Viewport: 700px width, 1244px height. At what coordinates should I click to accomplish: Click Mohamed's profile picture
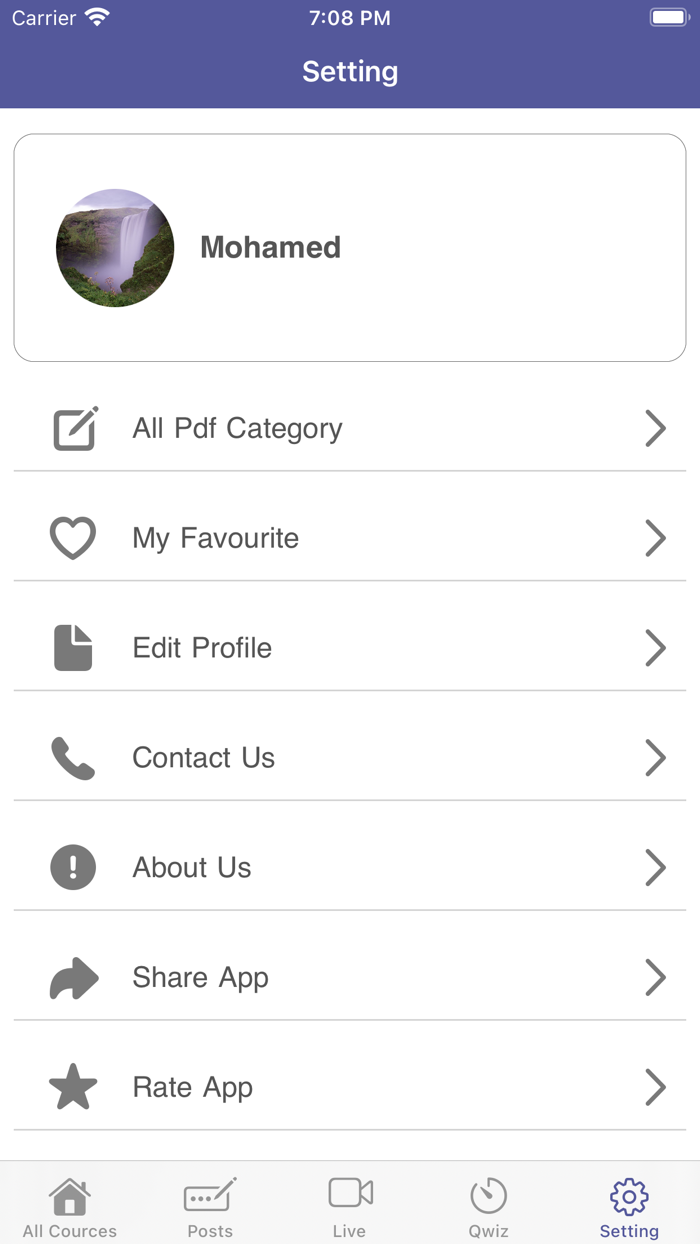pos(115,247)
